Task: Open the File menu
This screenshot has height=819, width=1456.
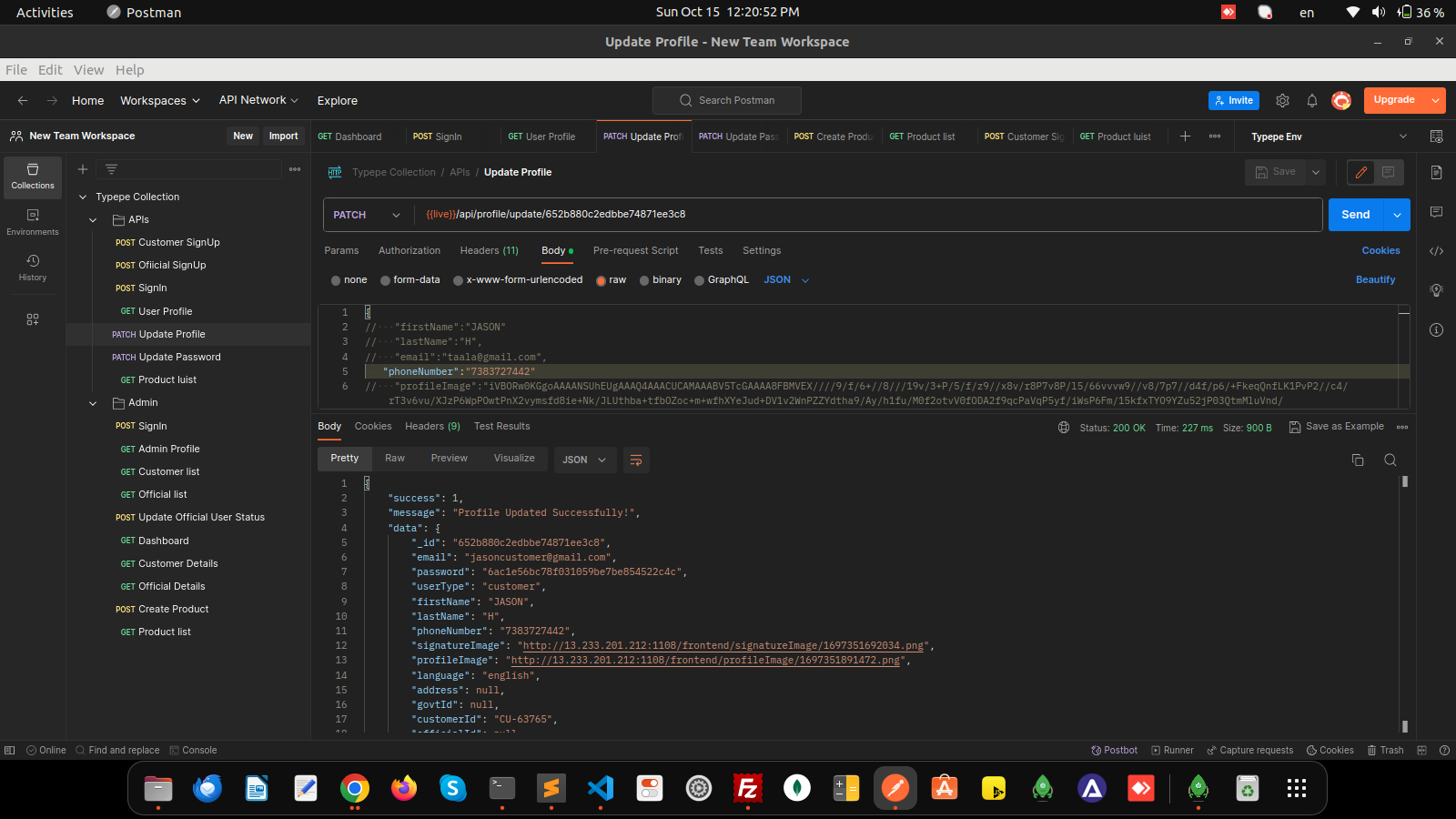Action: [x=16, y=70]
